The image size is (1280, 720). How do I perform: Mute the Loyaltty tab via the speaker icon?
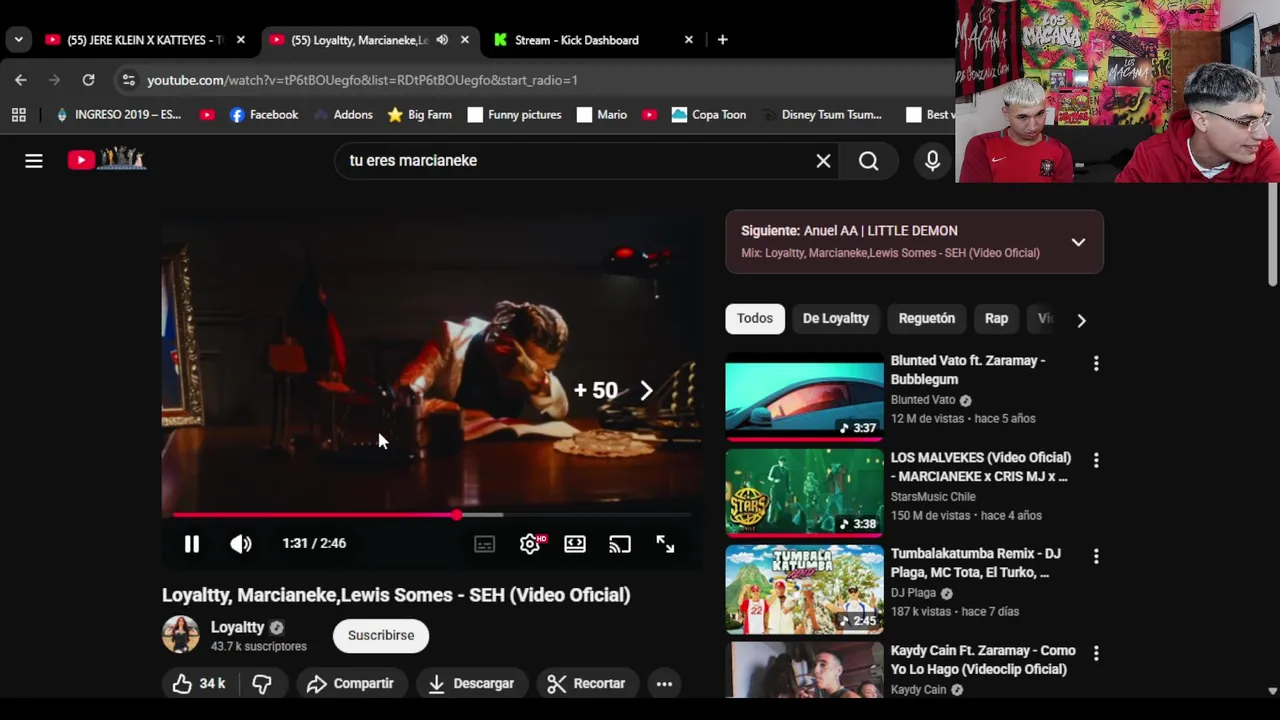[442, 40]
